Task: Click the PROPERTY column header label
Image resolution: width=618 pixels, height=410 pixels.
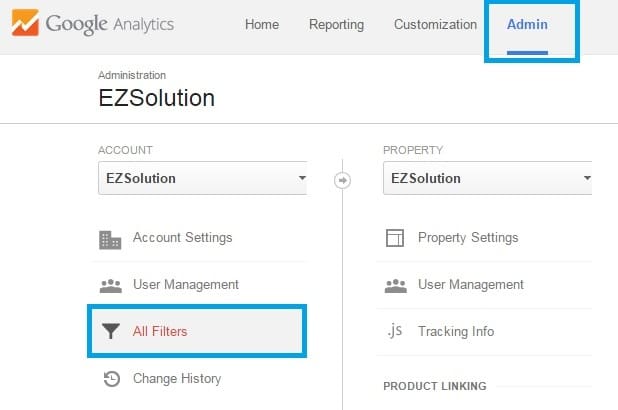Action: [x=413, y=150]
